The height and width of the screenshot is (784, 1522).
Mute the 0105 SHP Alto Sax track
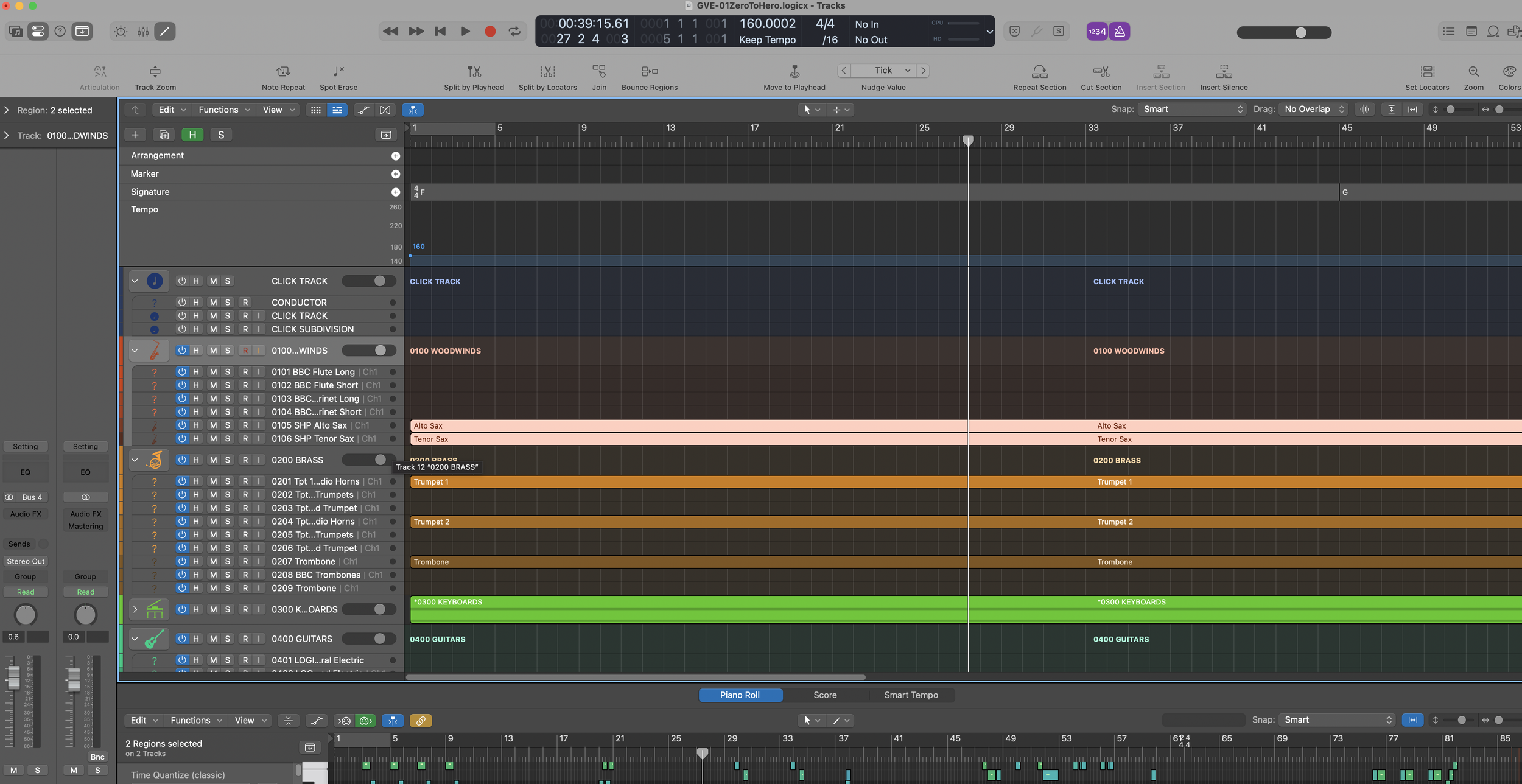213,425
